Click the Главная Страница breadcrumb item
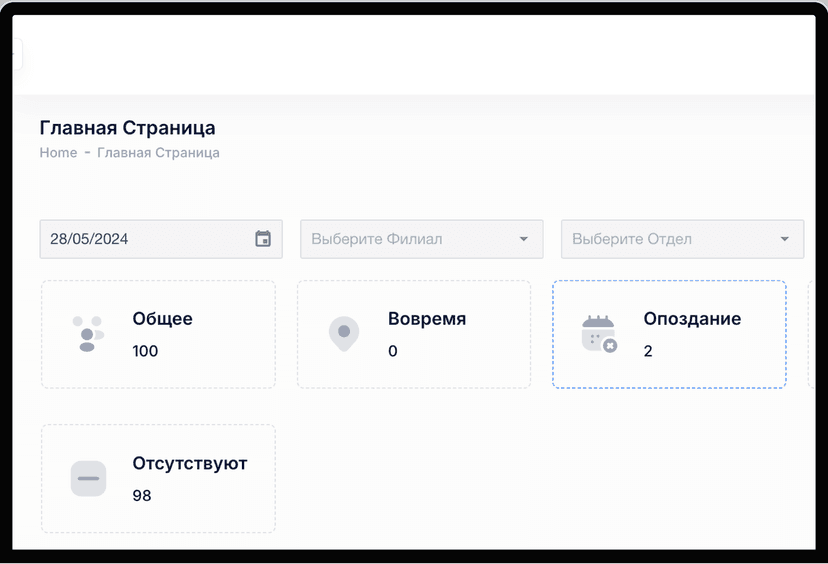Image resolution: width=828 pixels, height=564 pixels. click(x=158, y=153)
